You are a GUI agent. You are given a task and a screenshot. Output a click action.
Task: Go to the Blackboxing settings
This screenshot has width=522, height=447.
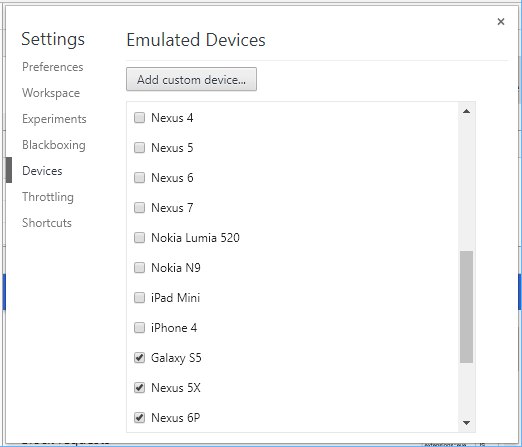[x=54, y=145]
